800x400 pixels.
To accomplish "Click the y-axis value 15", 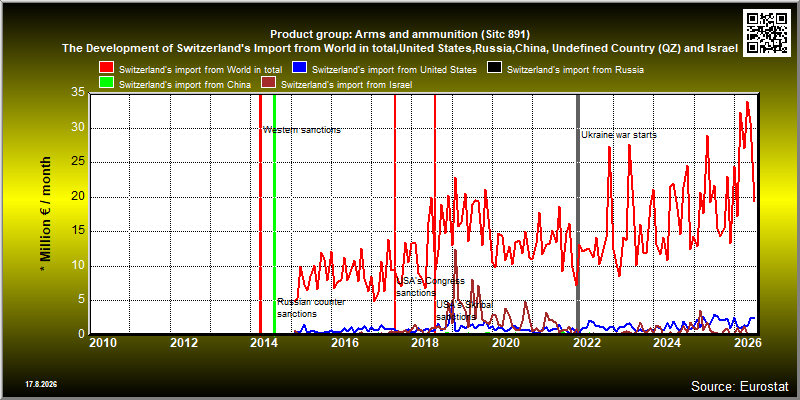I will pos(78,231).
